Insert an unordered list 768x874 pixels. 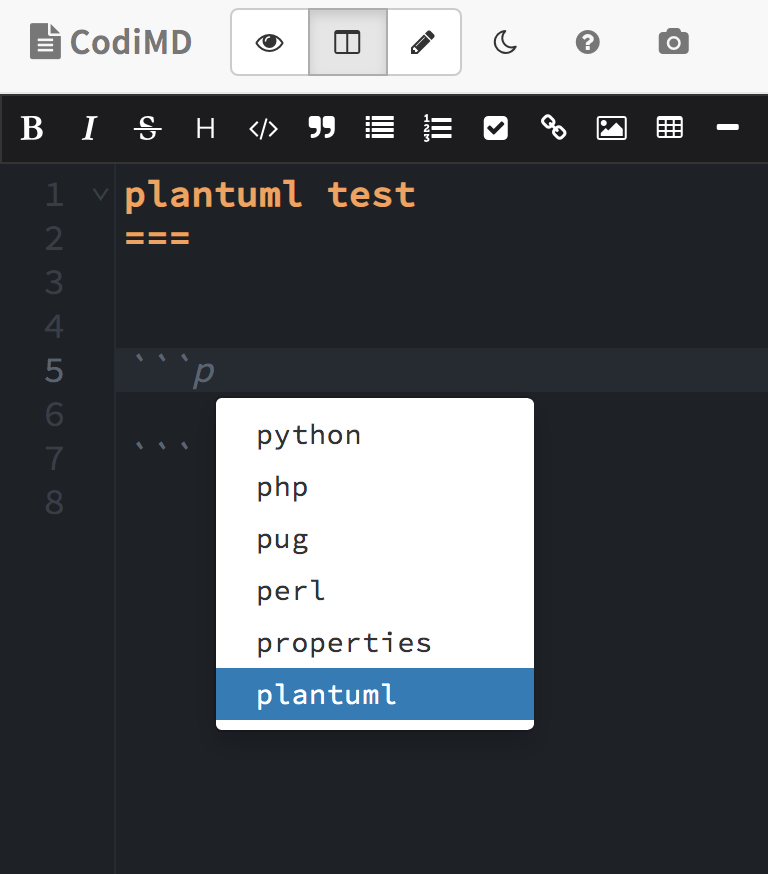click(379, 128)
